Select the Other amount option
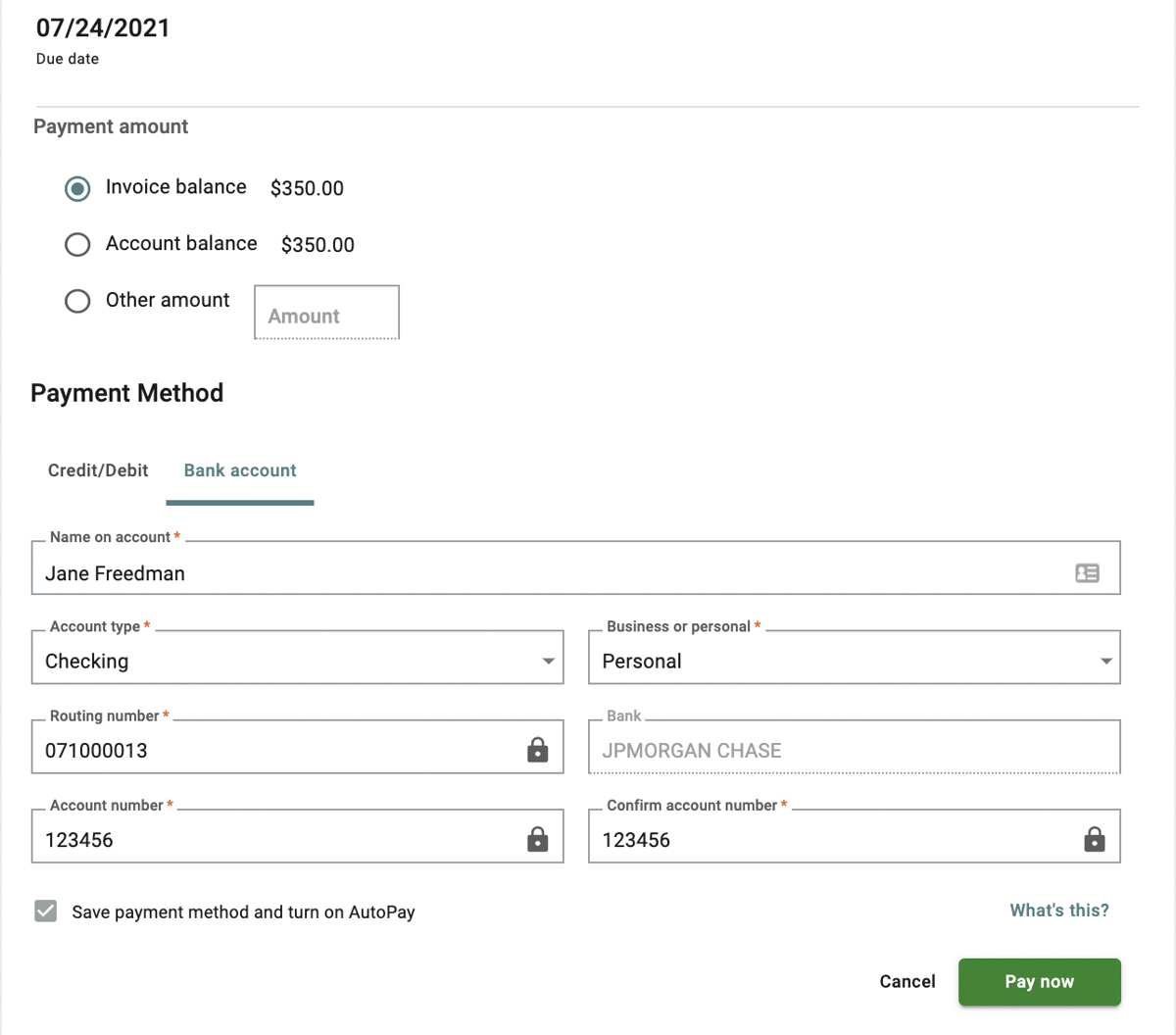Image resolution: width=1176 pixels, height=1035 pixels. pos(77,301)
